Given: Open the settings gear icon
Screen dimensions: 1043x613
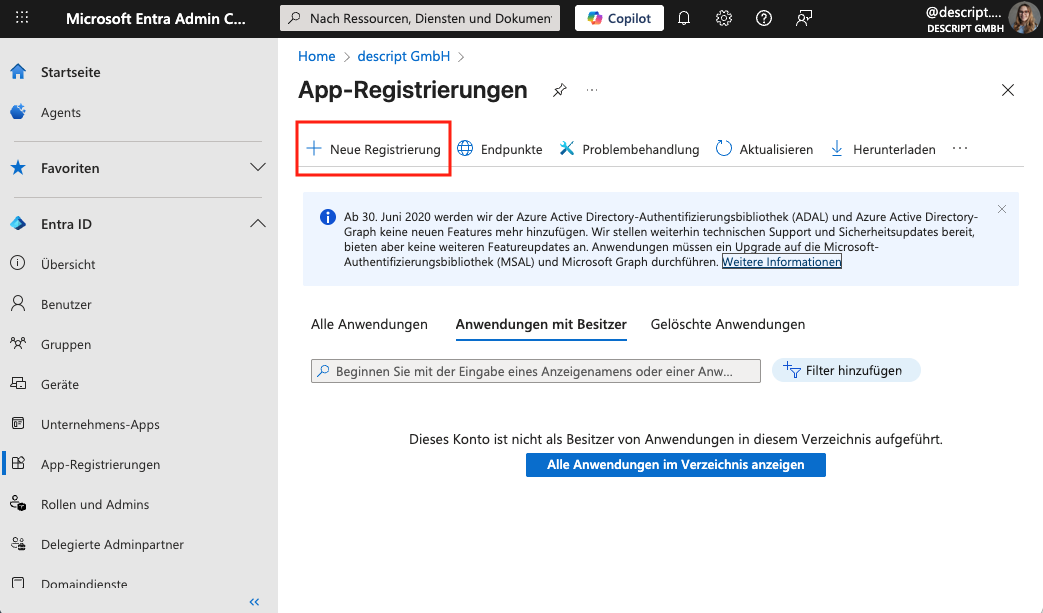Looking at the screenshot, I should pyautogui.click(x=724, y=18).
